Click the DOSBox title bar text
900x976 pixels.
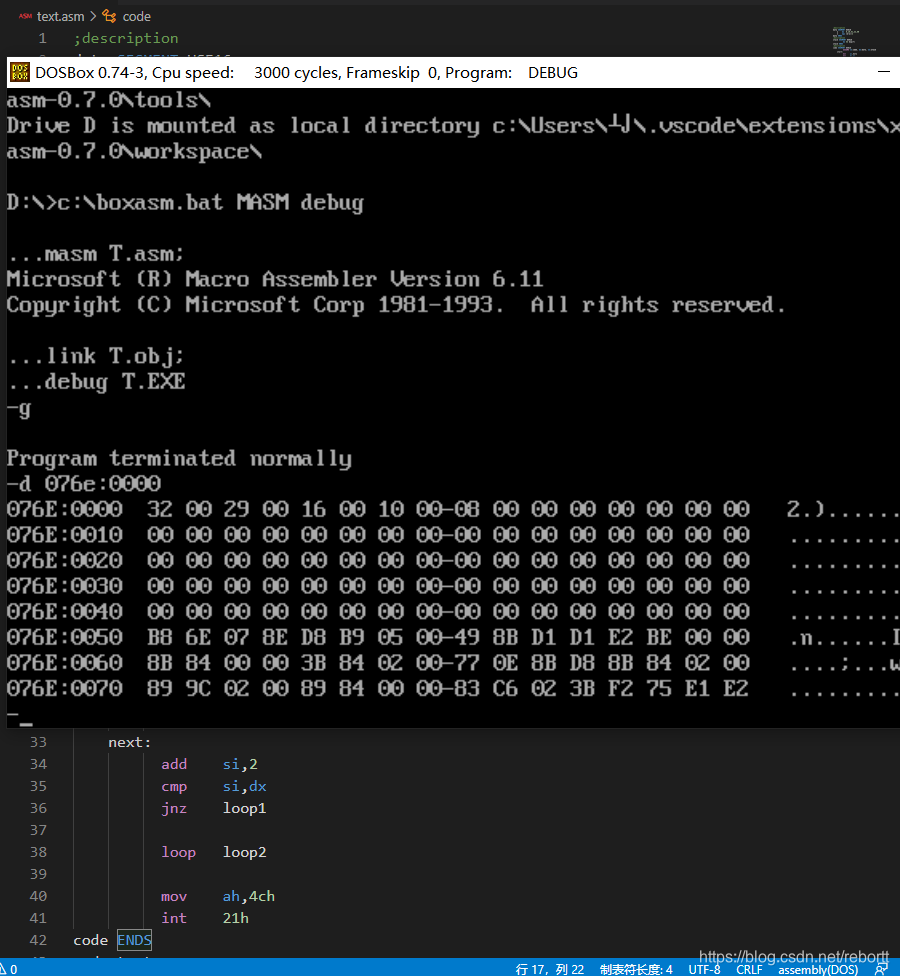(x=306, y=73)
